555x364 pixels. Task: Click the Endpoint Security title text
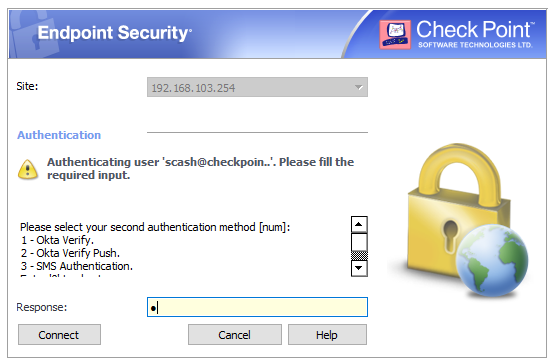coord(115,33)
